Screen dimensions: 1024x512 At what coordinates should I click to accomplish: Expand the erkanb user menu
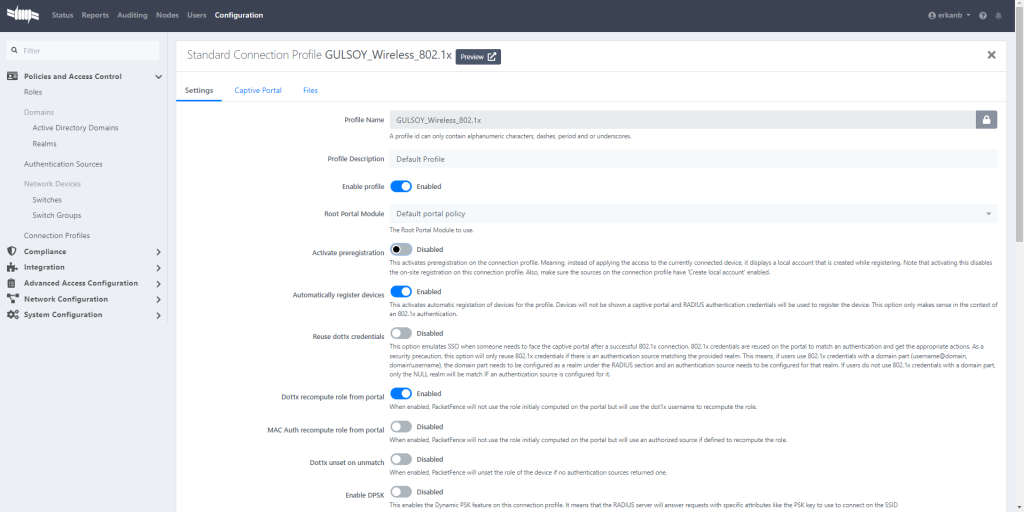[949, 16]
